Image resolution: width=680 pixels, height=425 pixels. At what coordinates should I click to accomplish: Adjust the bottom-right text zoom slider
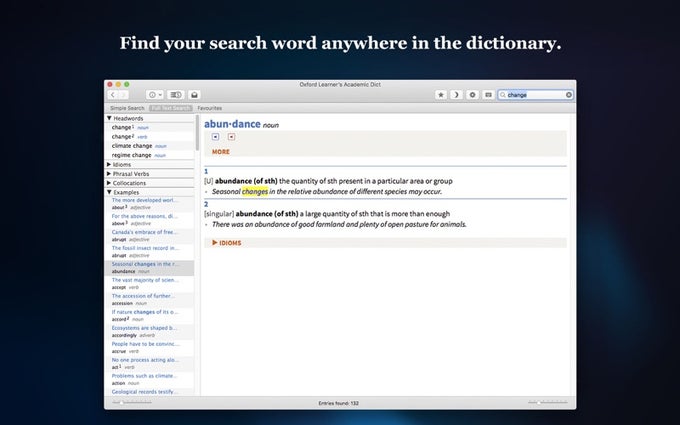click(x=547, y=403)
